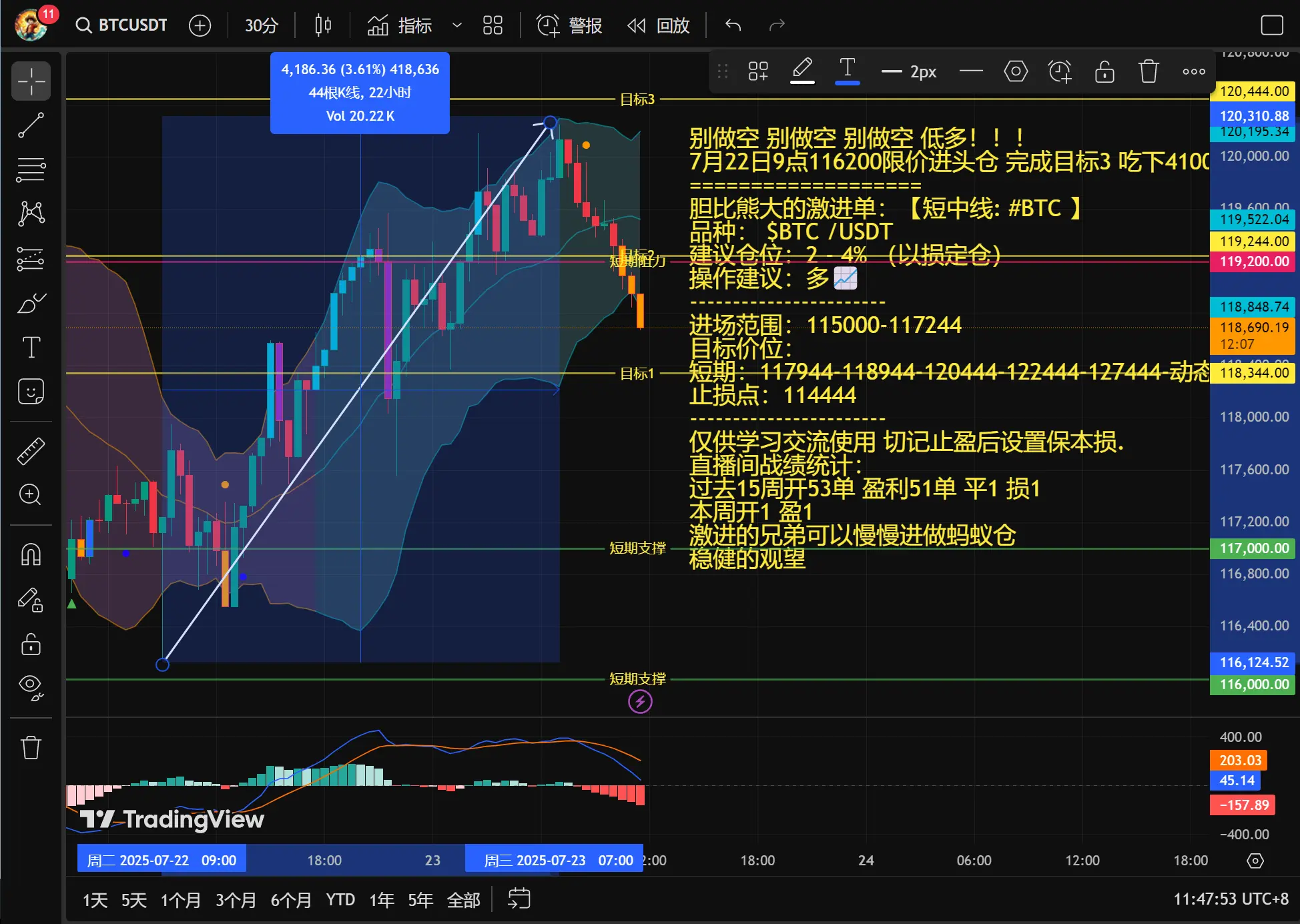
Task: Open timezone menu 11:47:53 UTC+8
Action: 1231,899
